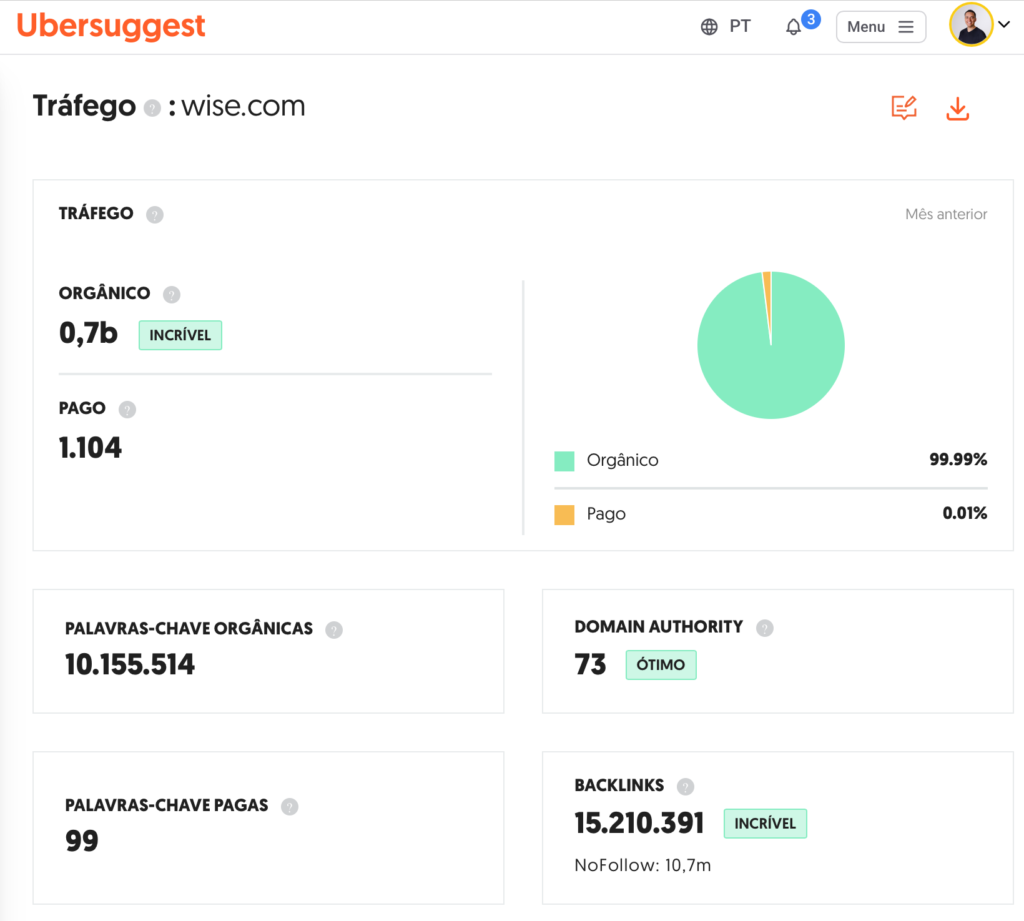Open help icon beside BACKLINKS
Viewport: 1024px width, 921px height.
pyautogui.click(x=685, y=786)
